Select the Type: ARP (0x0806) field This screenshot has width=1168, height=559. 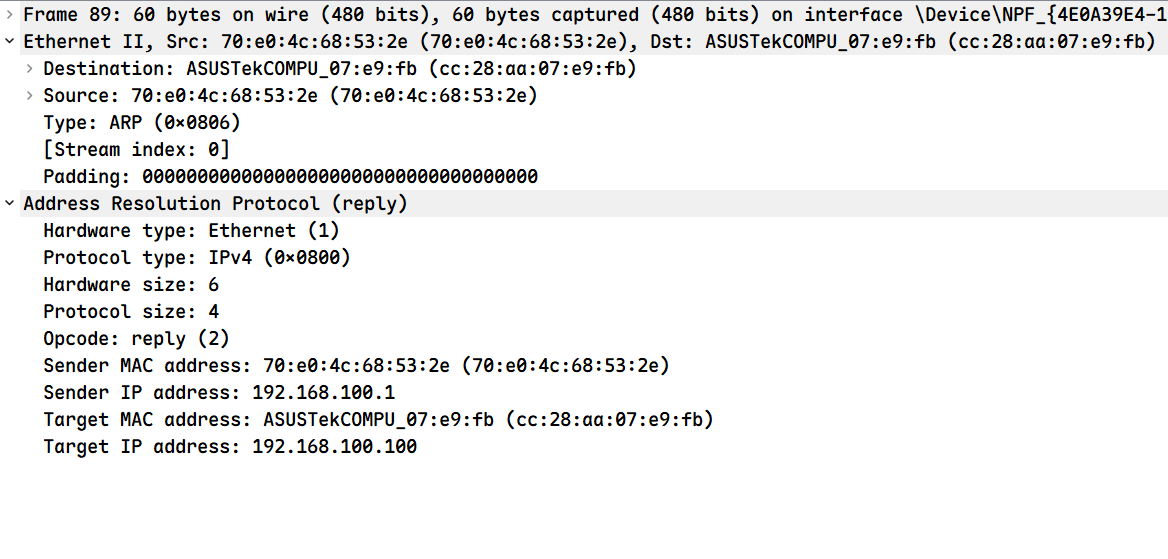click(142, 123)
